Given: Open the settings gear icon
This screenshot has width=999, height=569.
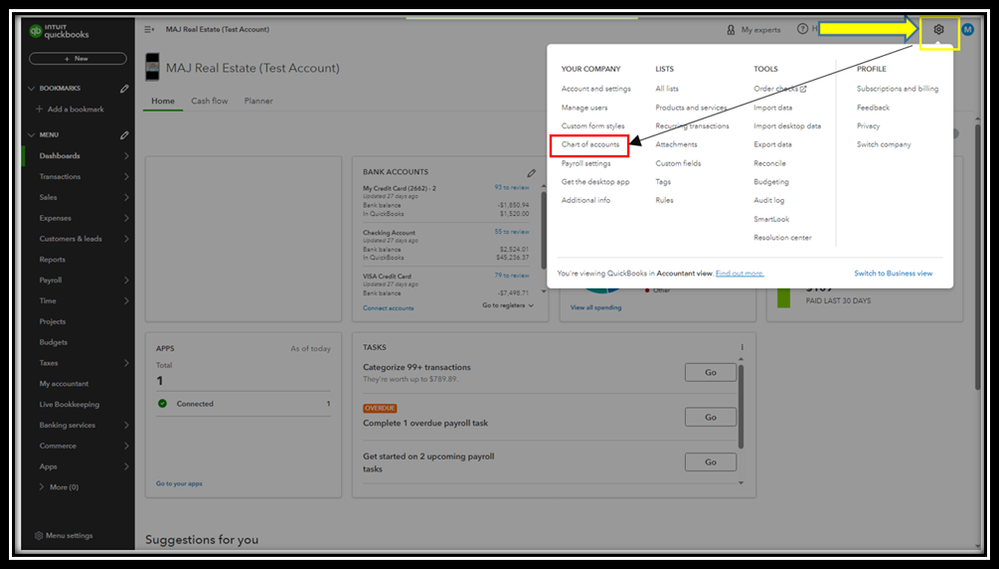Looking at the screenshot, I should point(938,29).
